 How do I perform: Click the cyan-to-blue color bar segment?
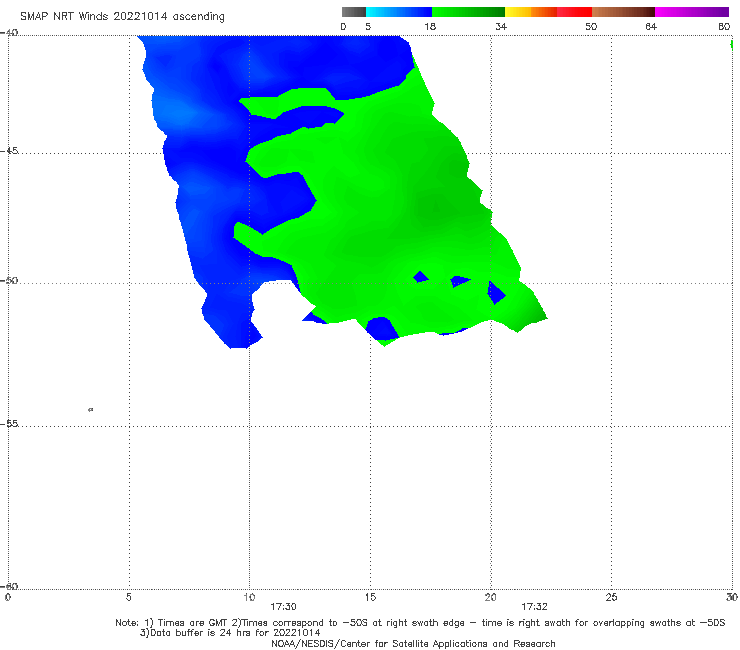tap(399, 12)
